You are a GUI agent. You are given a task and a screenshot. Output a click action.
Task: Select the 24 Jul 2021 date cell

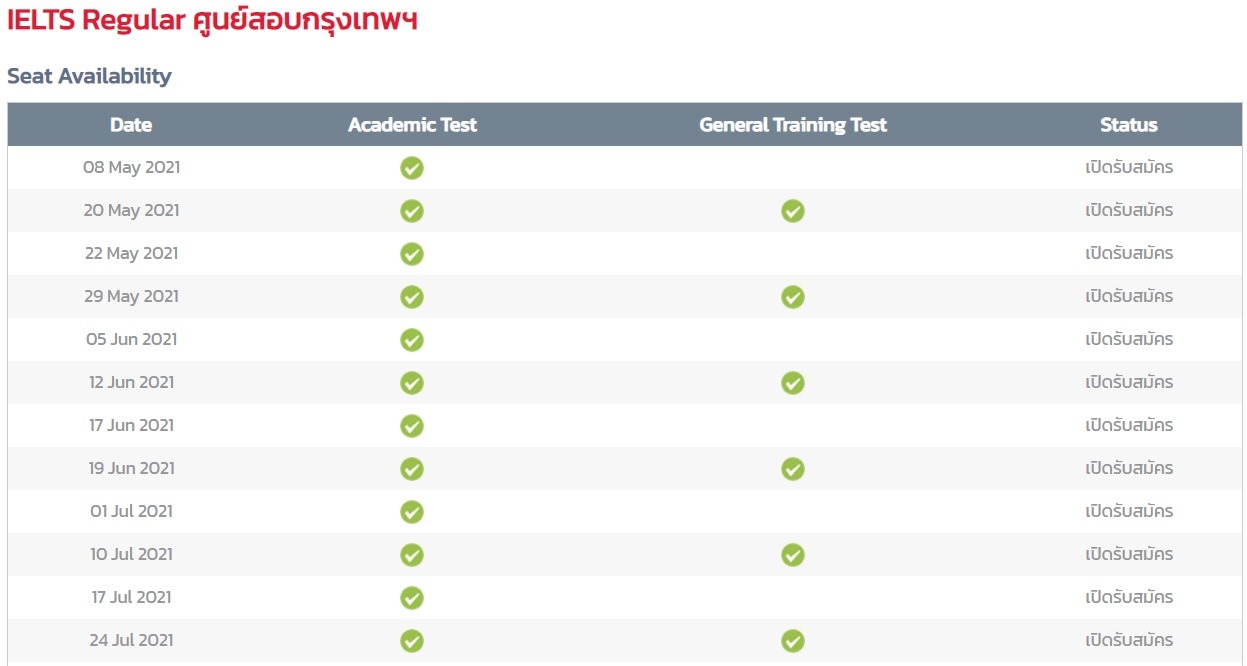point(132,641)
